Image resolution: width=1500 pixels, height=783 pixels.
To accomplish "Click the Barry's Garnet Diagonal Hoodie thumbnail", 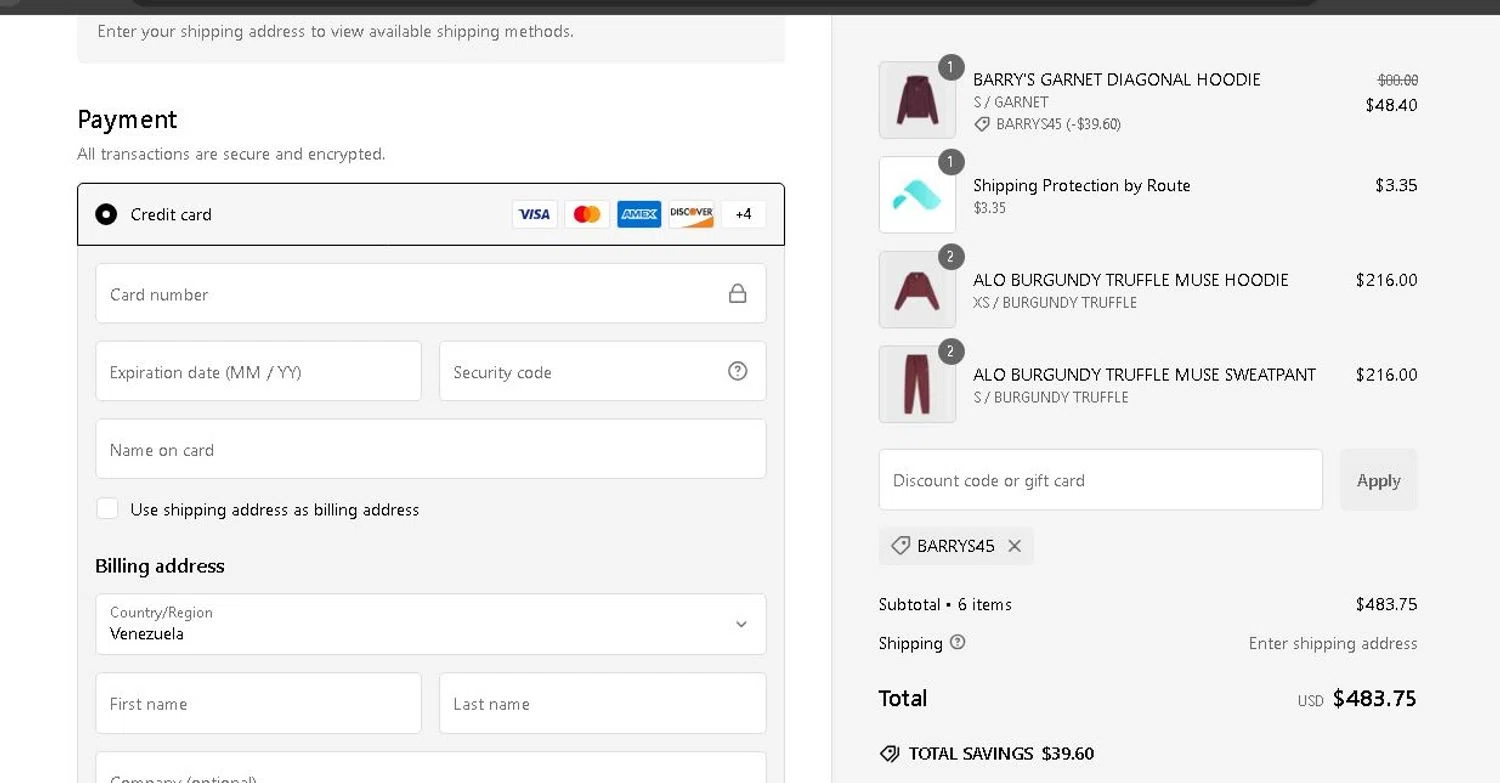I will pyautogui.click(x=917, y=100).
